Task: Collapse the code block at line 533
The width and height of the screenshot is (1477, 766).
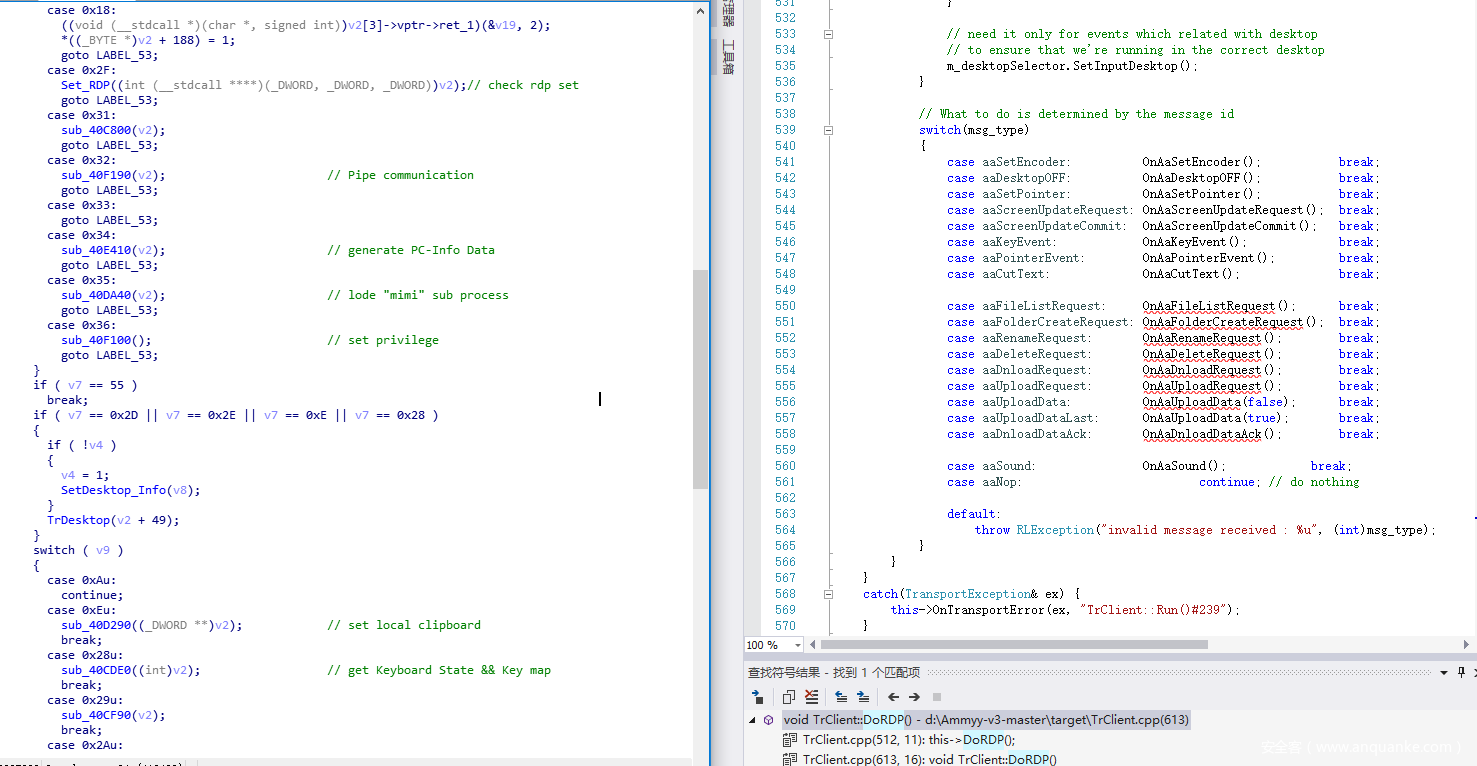Action: pos(828,34)
